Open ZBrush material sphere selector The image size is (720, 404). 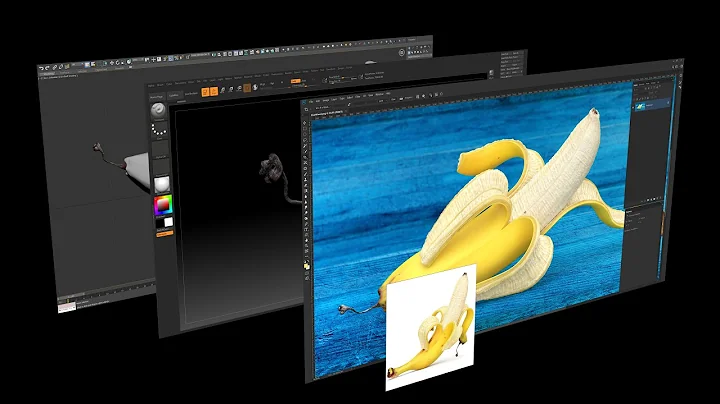point(162,184)
